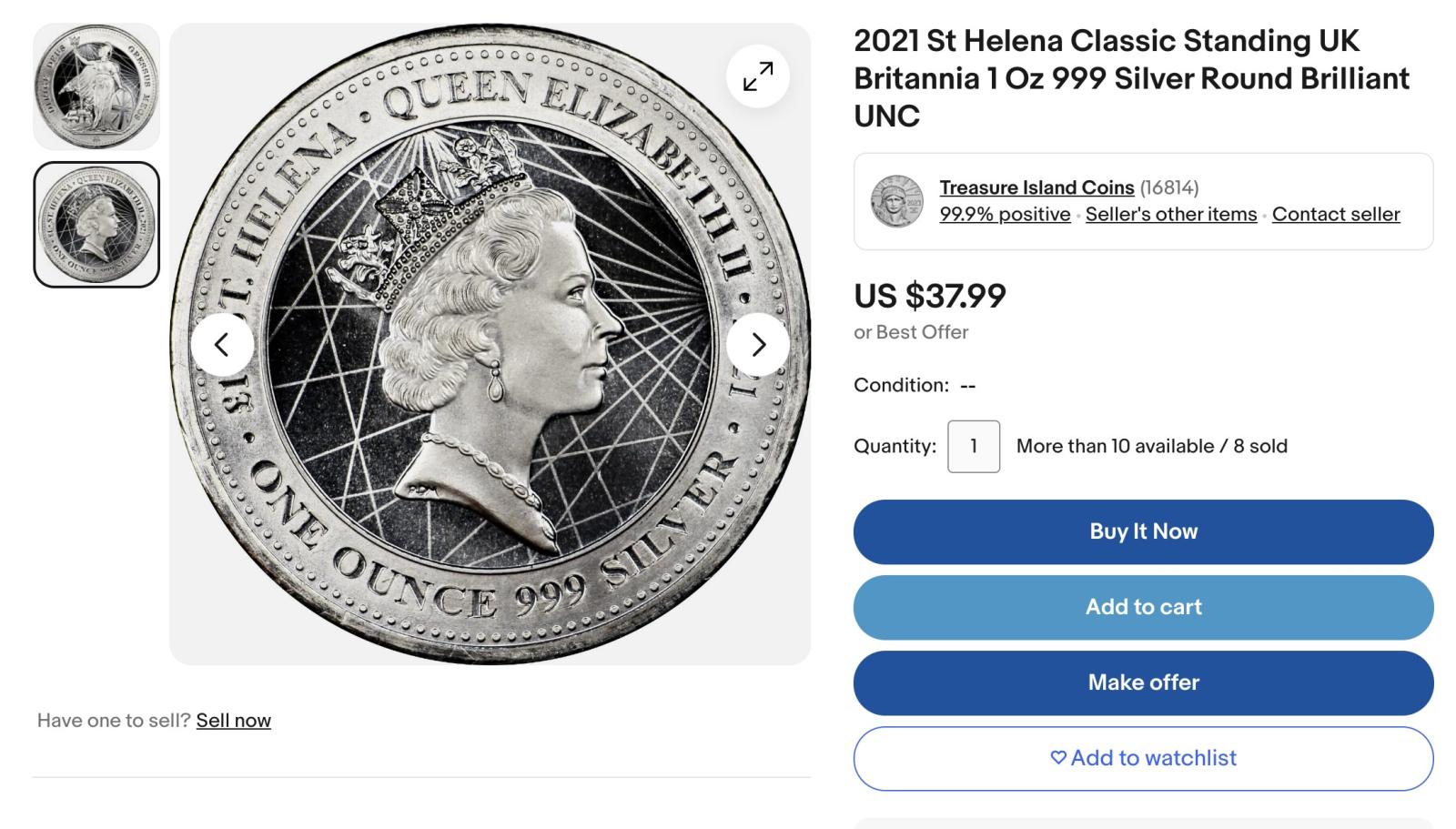
Task: Click the Quantity input box
Action: 973,446
